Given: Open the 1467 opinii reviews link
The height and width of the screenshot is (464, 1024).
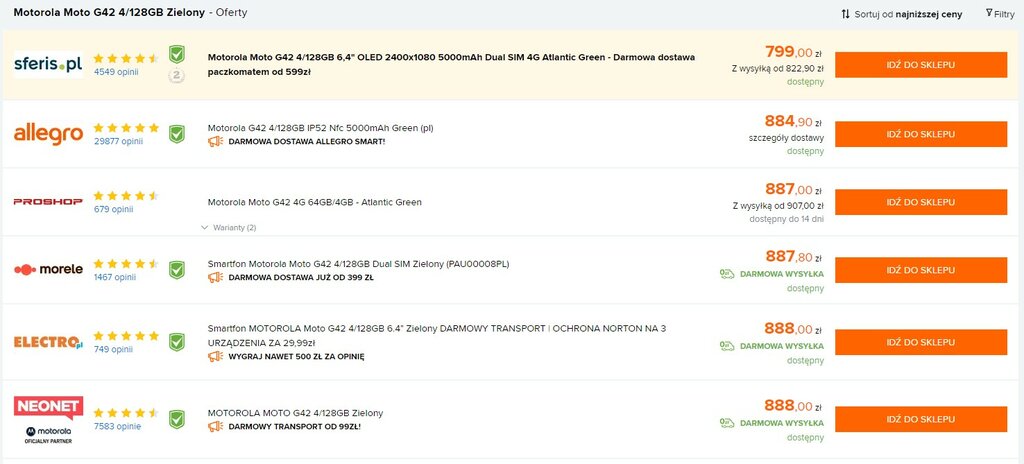Looking at the screenshot, I should [115, 277].
